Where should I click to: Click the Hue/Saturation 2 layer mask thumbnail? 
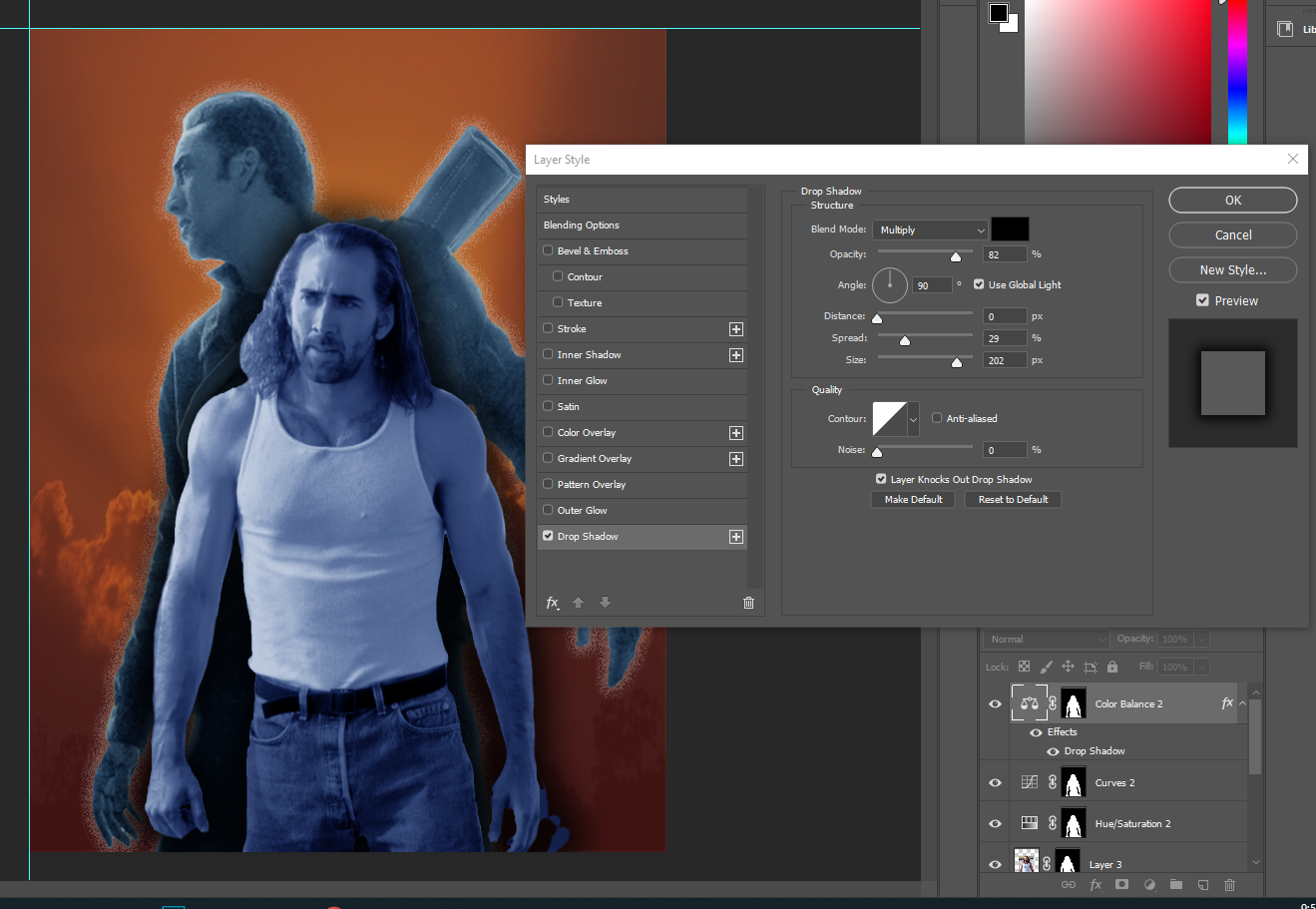[x=1073, y=824]
